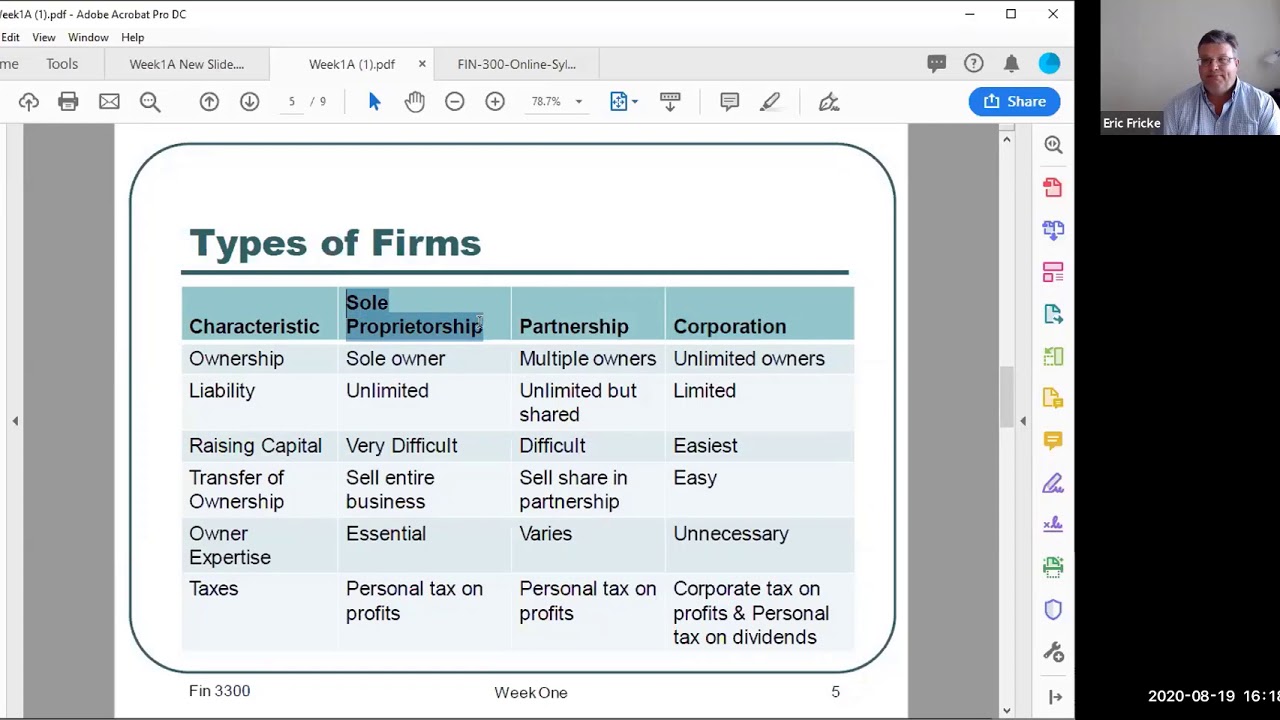The width and height of the screenshot is (1280, 720).
Task: Zoom out with the minus icon
Action: 455,101
